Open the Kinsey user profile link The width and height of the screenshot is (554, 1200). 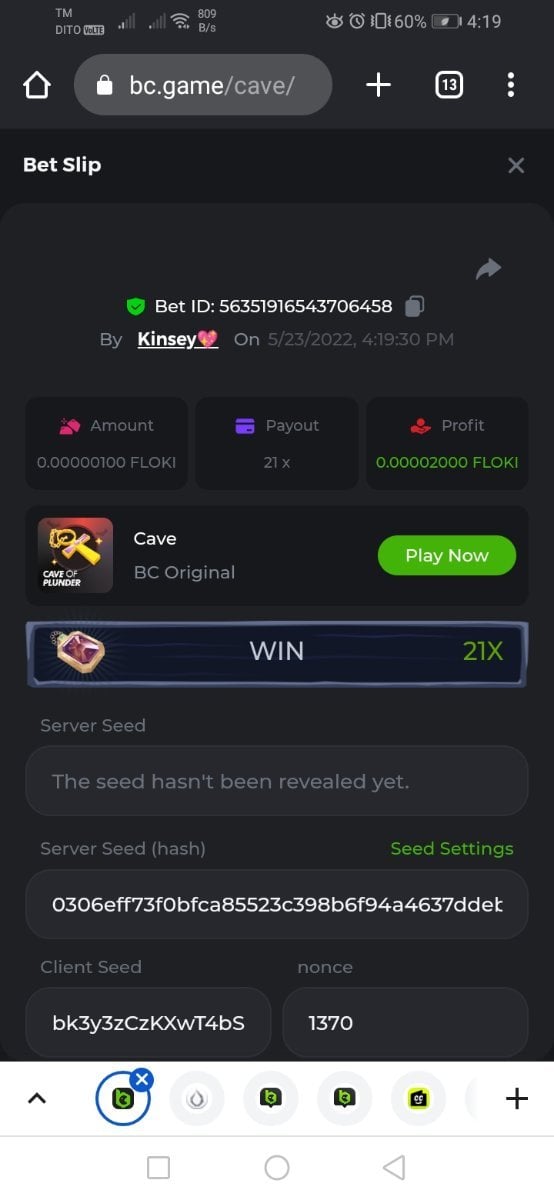tap(177, 339)
